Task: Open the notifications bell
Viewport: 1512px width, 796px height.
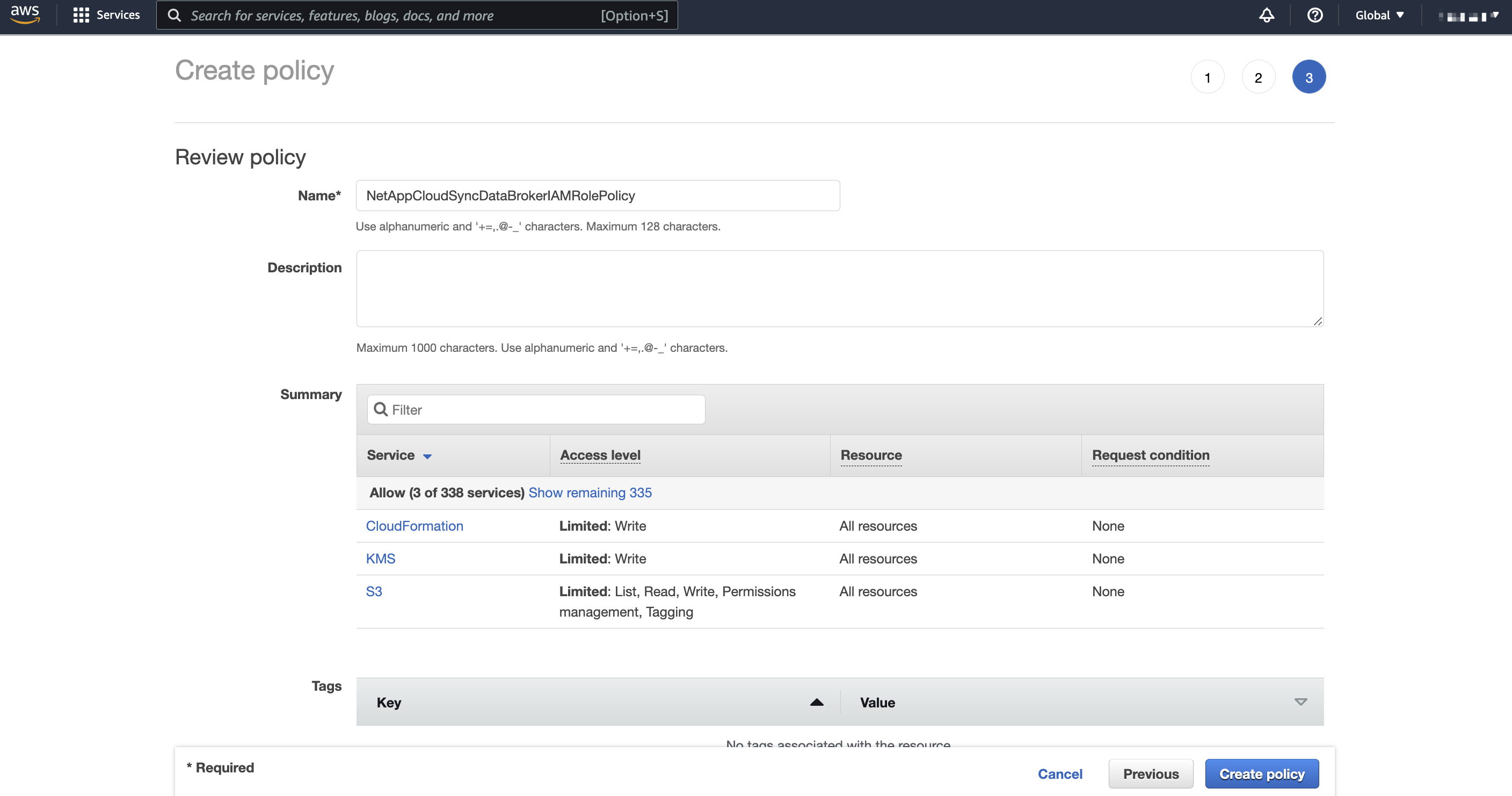Action: (x=1266, y=15)
